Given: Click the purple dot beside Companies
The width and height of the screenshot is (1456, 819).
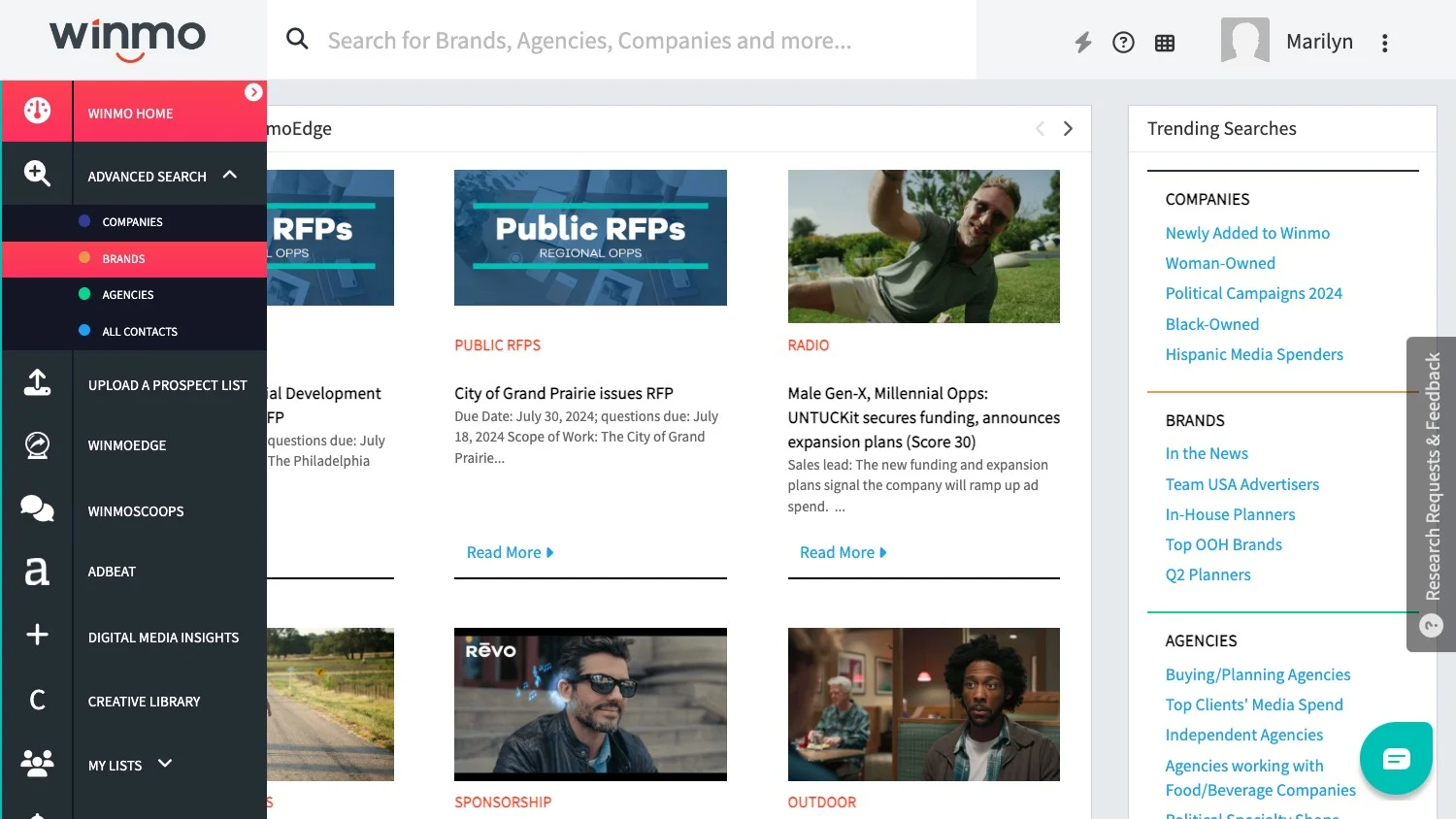Looking at the screenshot, I should click(x=84, y=221).
